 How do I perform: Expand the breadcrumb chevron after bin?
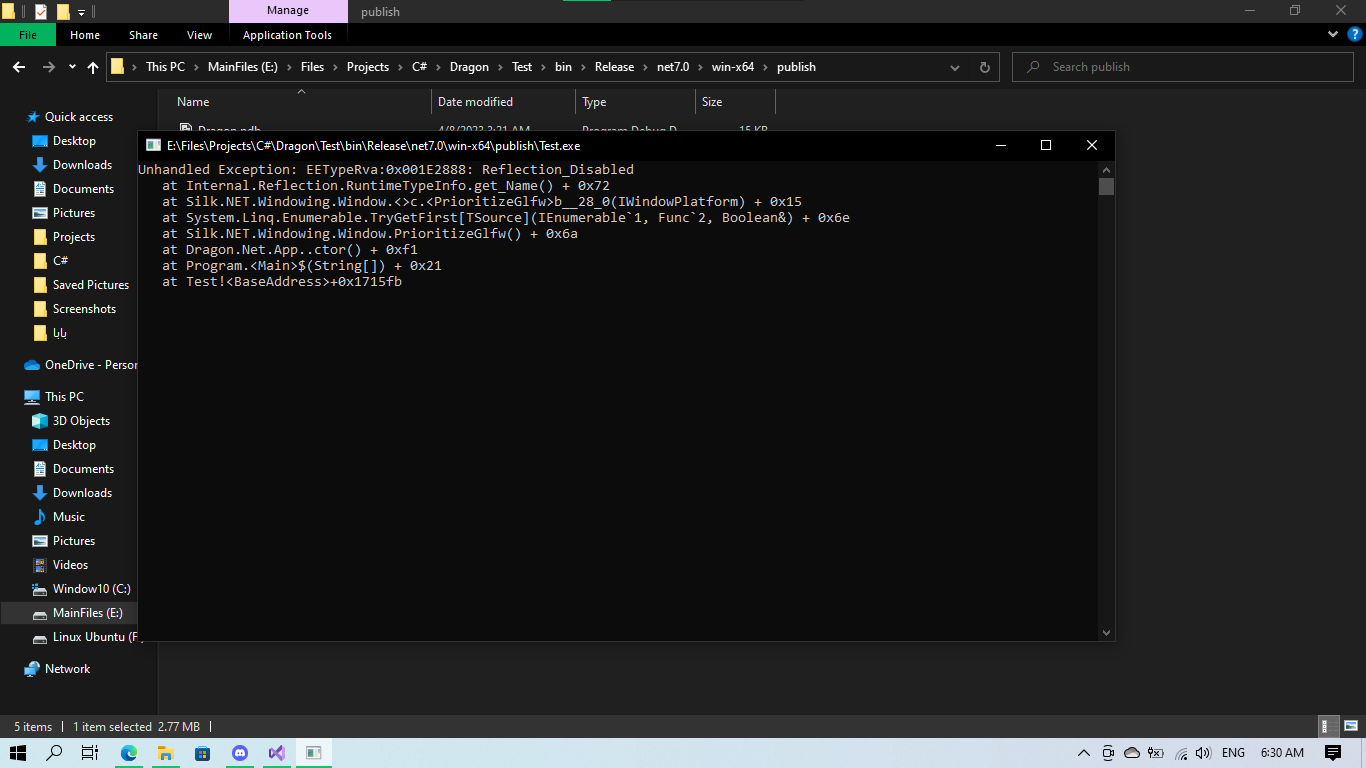coord(582,67)
